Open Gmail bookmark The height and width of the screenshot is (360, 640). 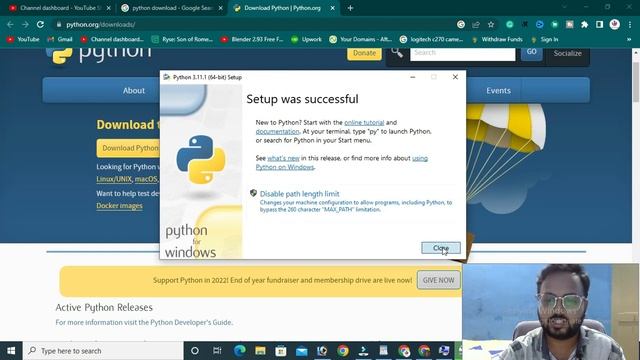(x=60, y=39)
